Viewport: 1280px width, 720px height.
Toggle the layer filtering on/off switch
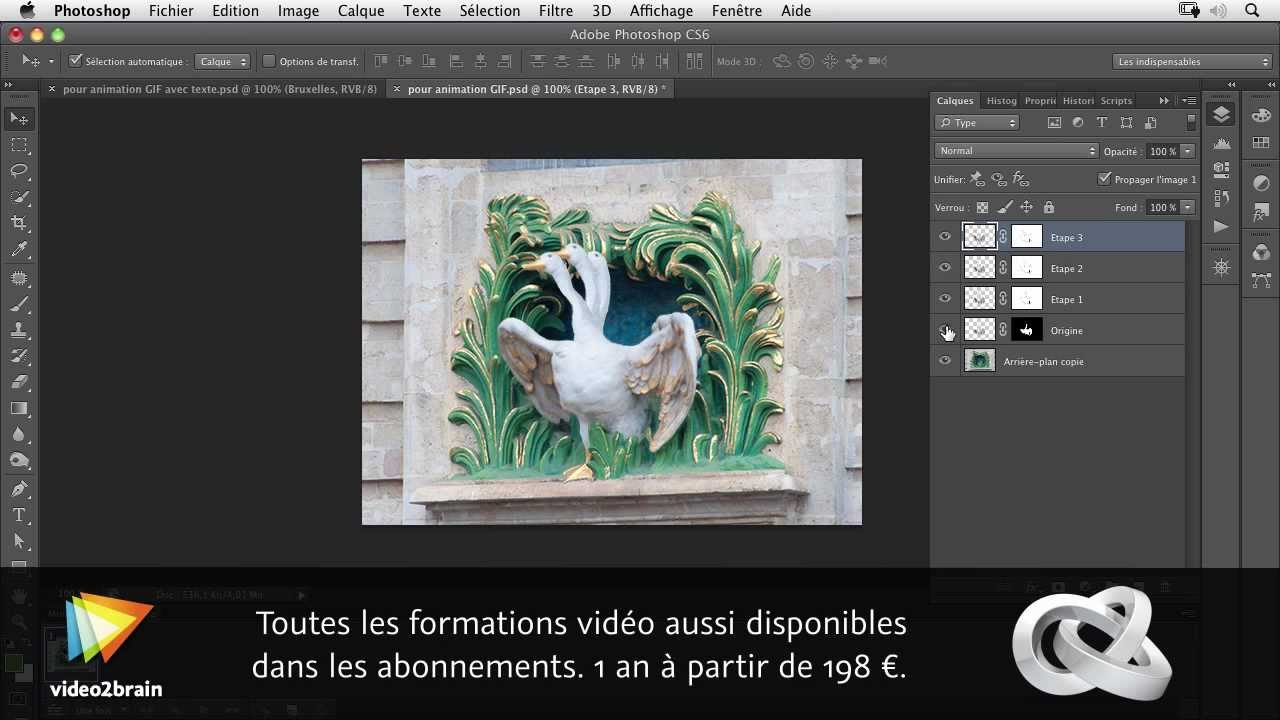(x=1191, y=123)
